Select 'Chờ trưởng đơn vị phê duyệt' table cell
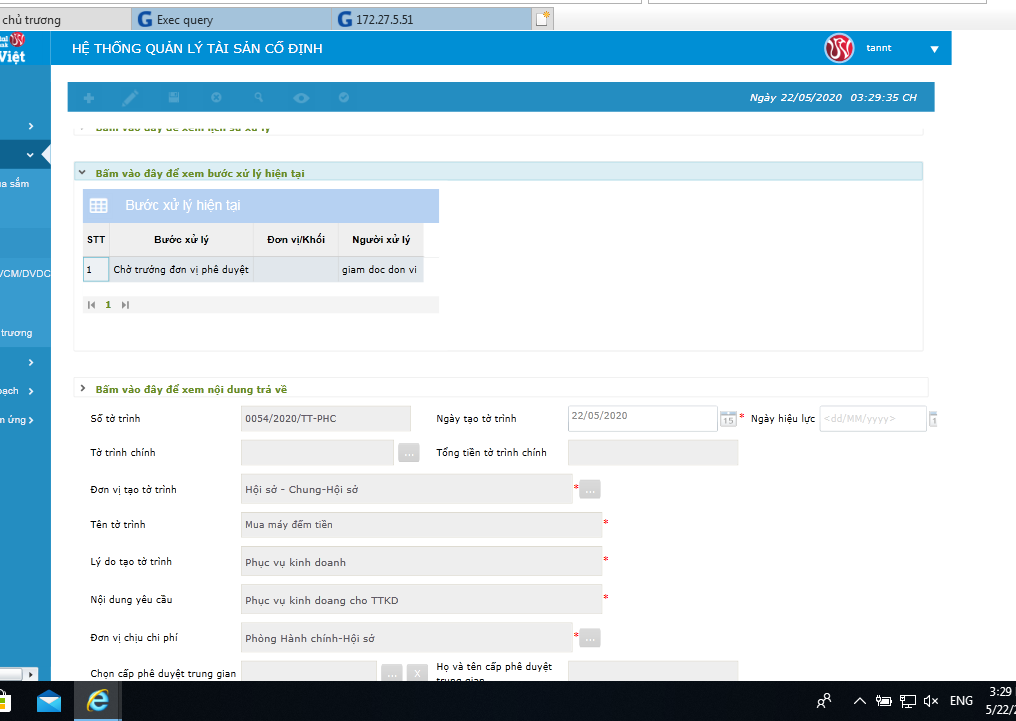 [x=181, y=269]
